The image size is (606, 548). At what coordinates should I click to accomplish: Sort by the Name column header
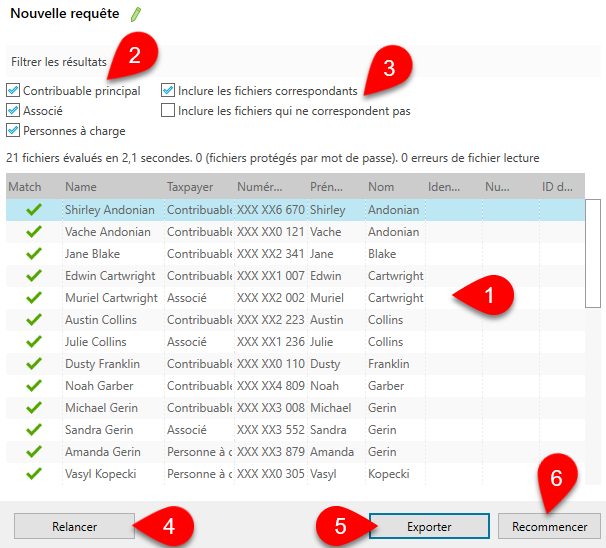click(113, 187)
